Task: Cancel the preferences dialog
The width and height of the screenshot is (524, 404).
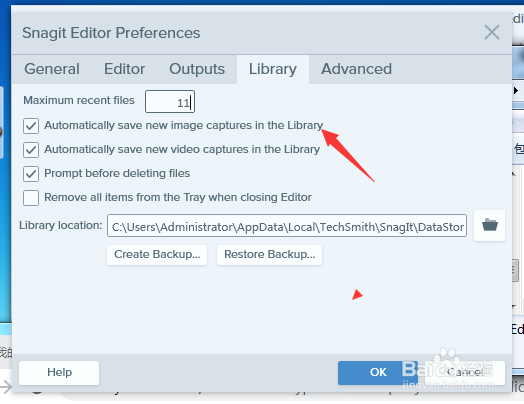Action: coord(465,373)
